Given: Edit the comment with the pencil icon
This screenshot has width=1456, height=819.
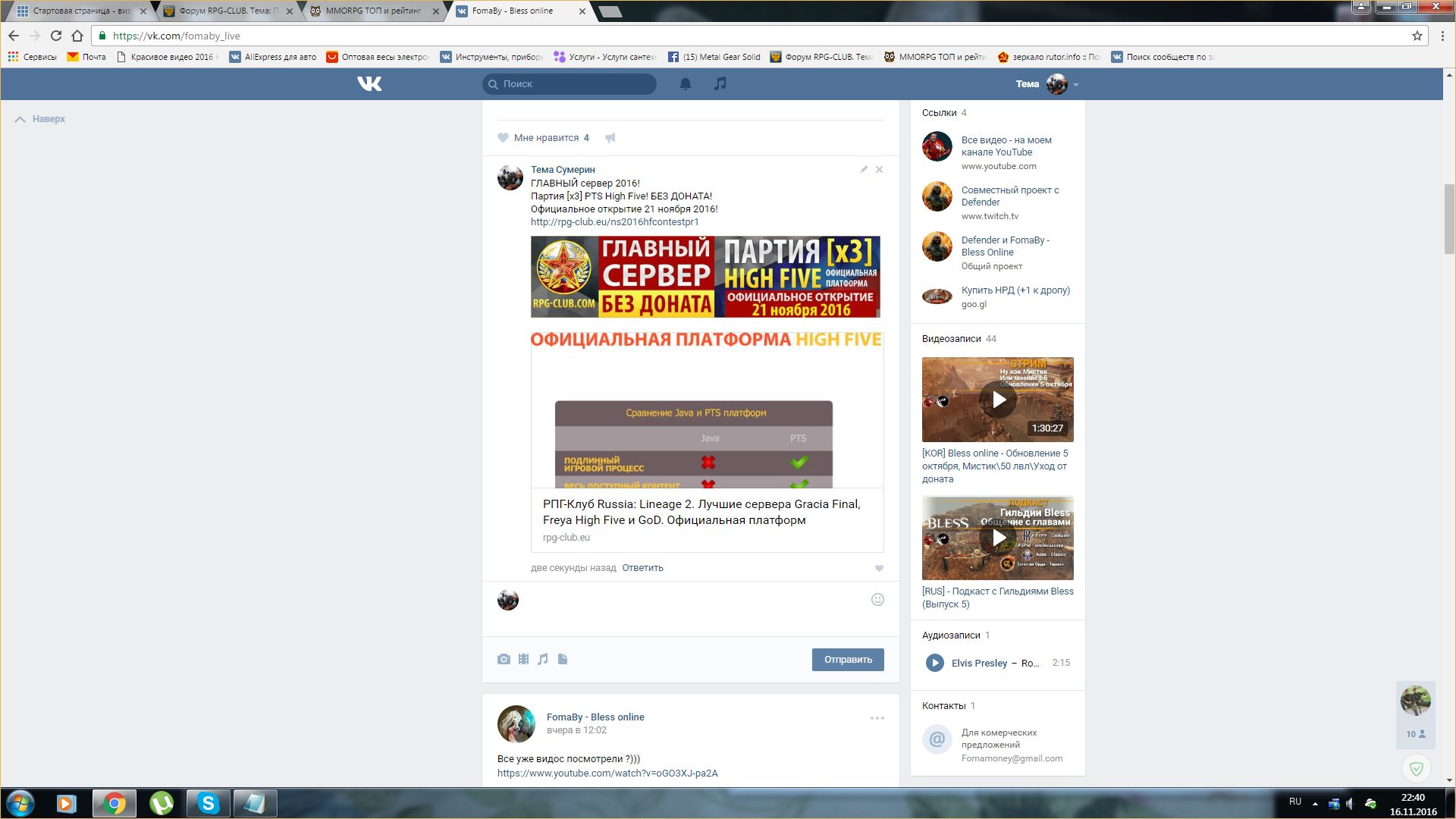Looking at the screenshot, I should pyautogui.click(x=863, y=169).
